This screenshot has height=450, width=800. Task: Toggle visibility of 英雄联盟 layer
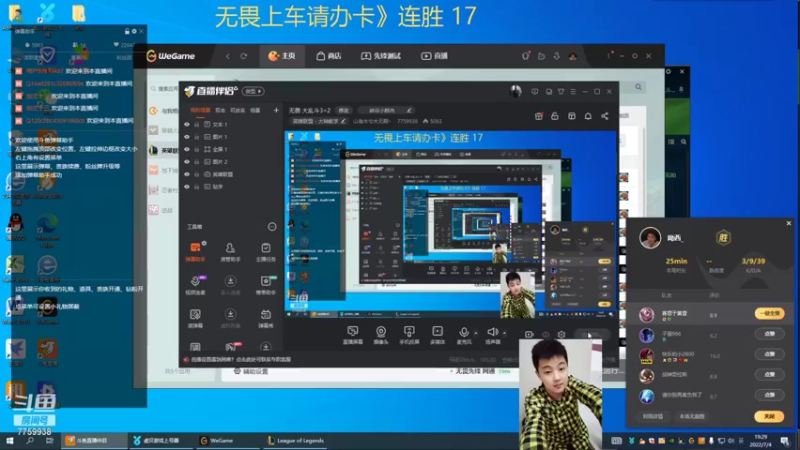click(187, 174)
